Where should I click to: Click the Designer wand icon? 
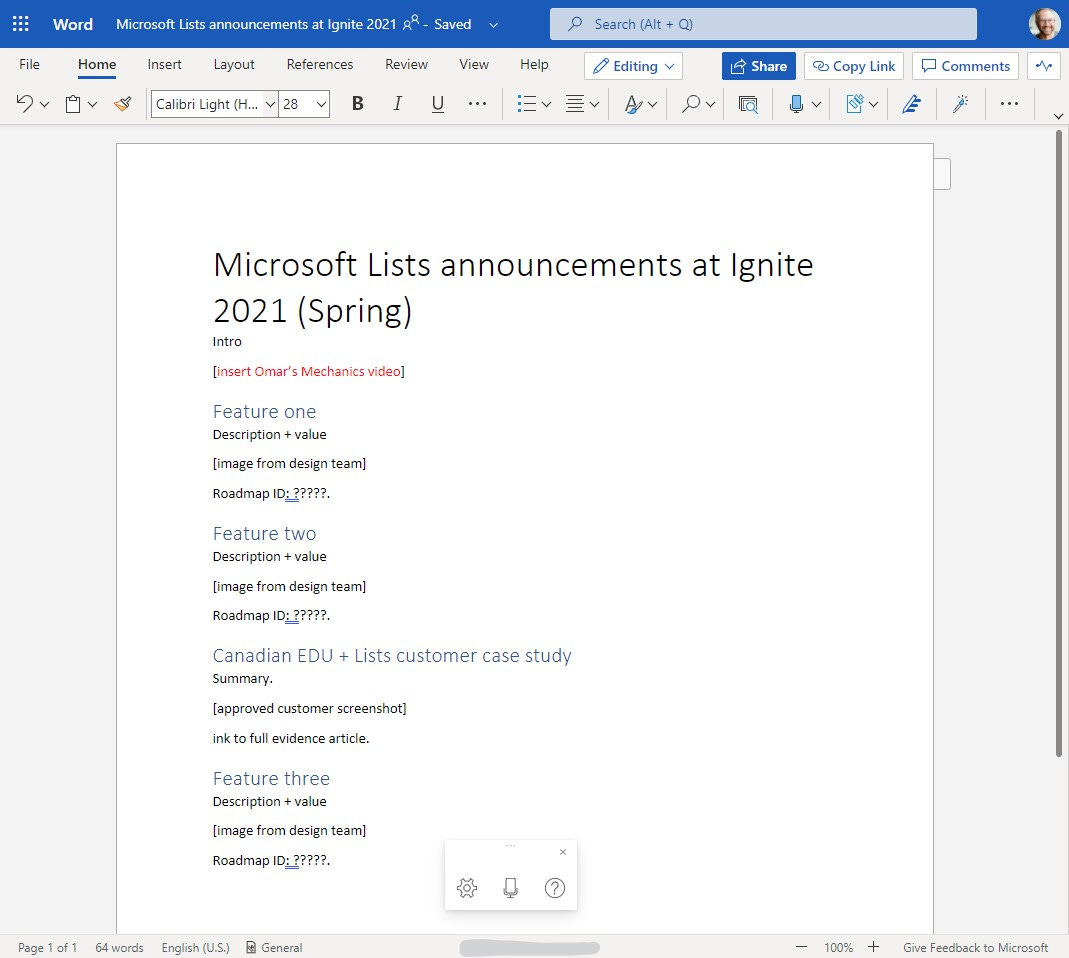coord(961,104)
